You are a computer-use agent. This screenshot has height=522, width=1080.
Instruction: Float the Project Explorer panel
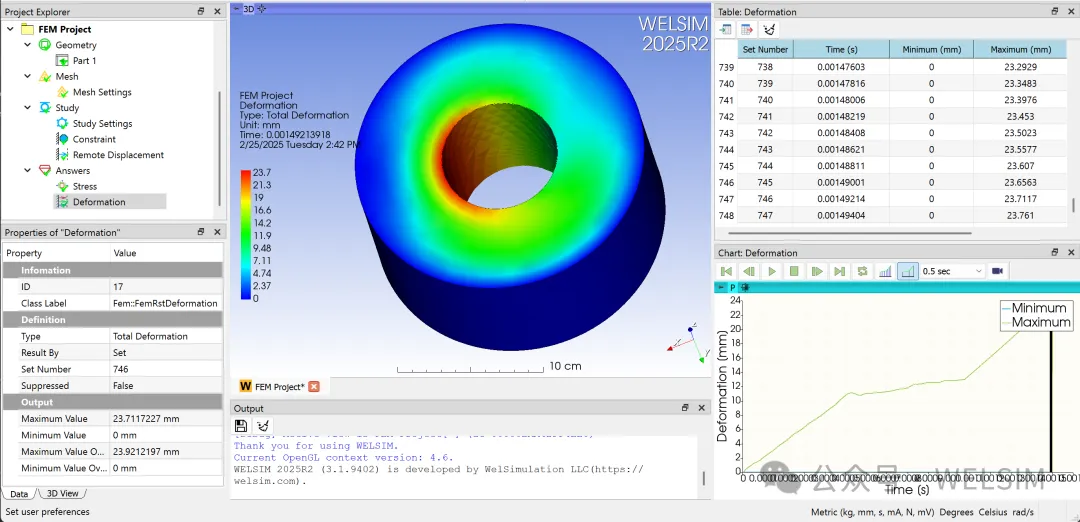pyautogui.click(x=201, y=12)
